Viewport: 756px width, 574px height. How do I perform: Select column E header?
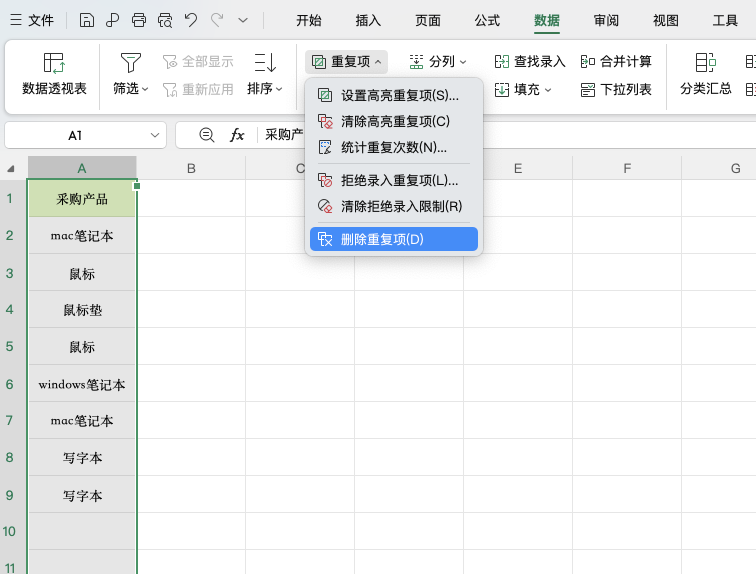(x=518, y=168)
